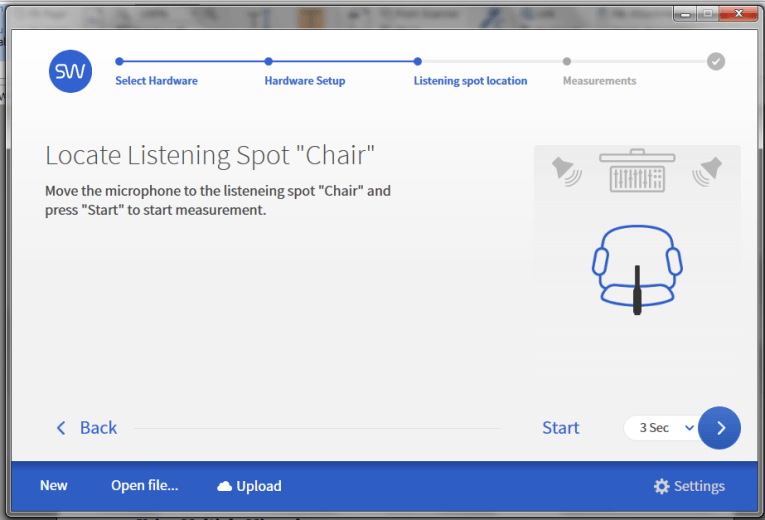
Task: Open the 3 Sec delay dropdown
Action: 661,428
